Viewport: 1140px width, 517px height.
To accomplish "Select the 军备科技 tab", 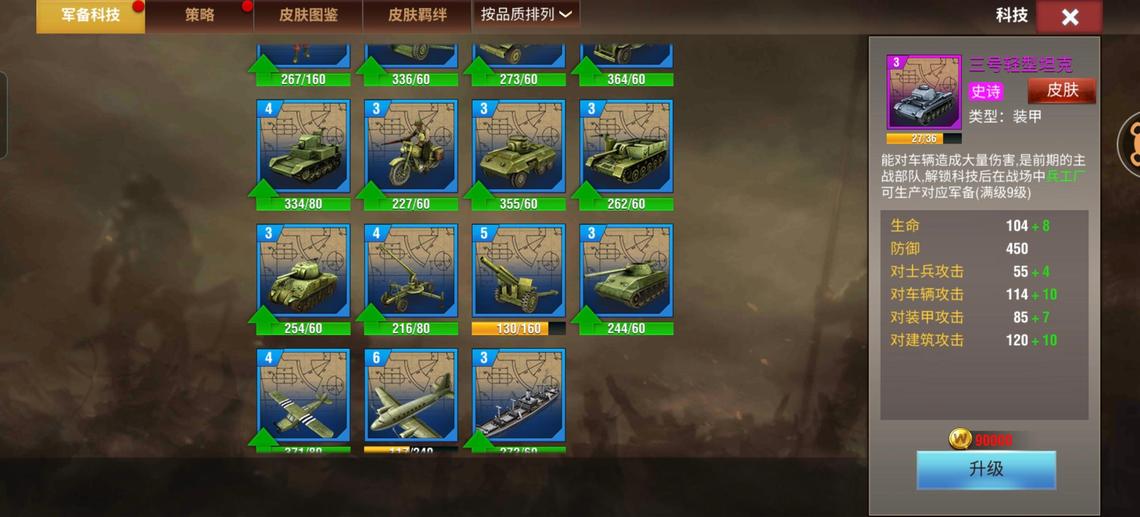I will [x=91, y=15].
